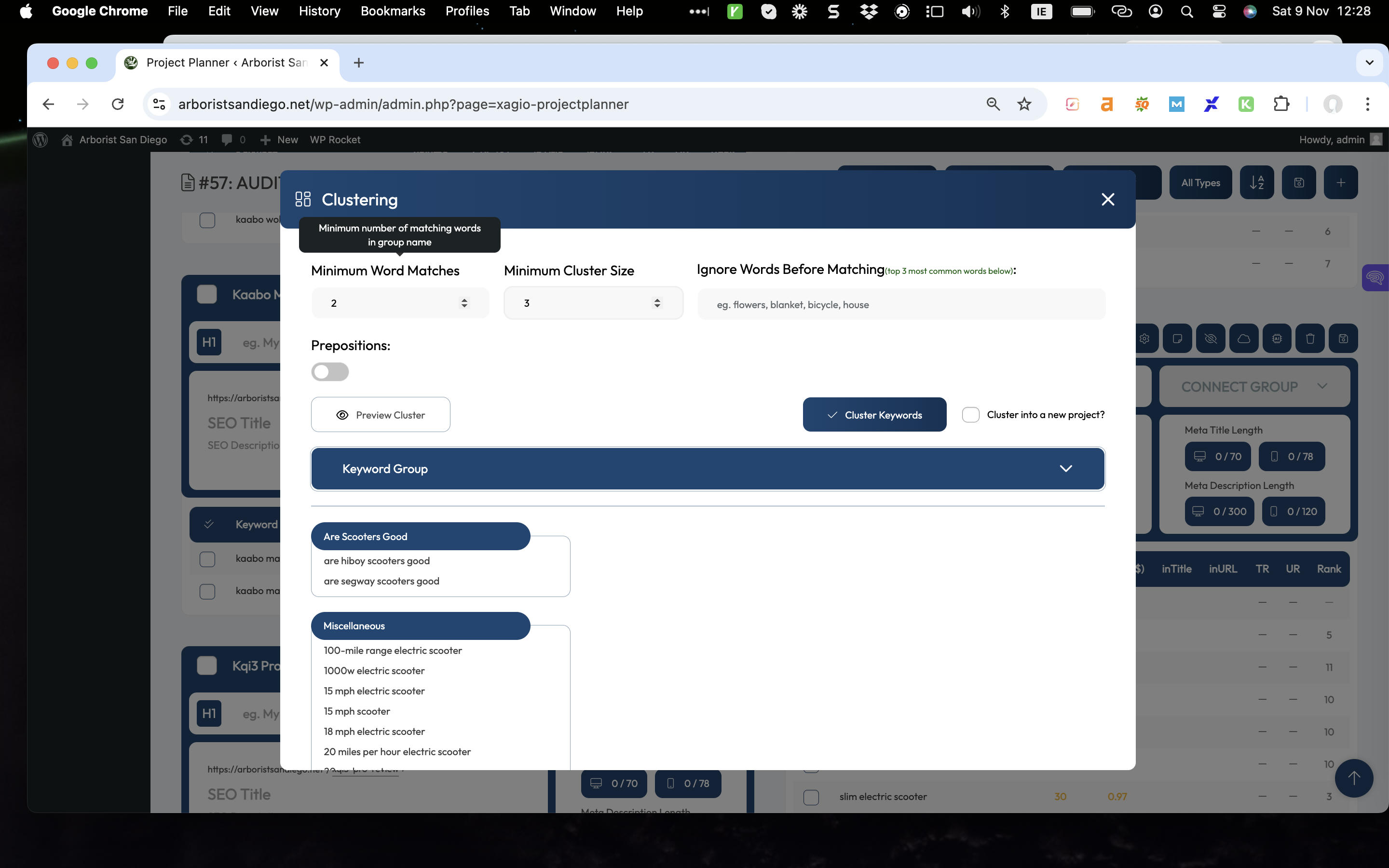Open the Chrome three-dot menu
The image size is (1389, 868).
1368,104
